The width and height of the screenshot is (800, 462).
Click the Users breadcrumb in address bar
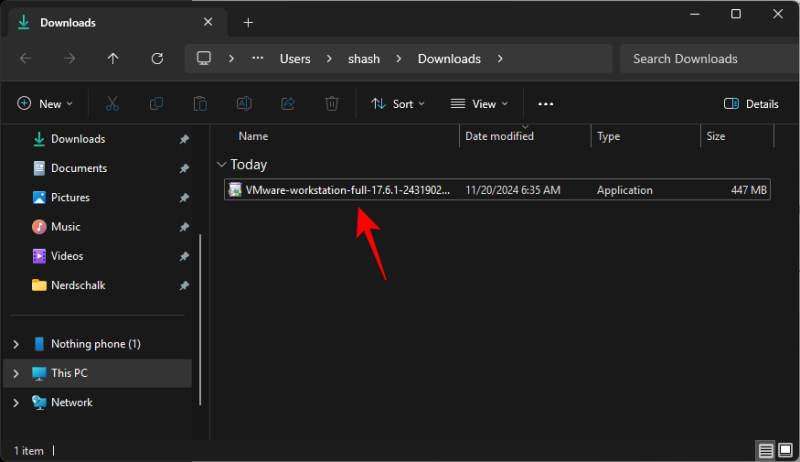click(x=295, y=59)
